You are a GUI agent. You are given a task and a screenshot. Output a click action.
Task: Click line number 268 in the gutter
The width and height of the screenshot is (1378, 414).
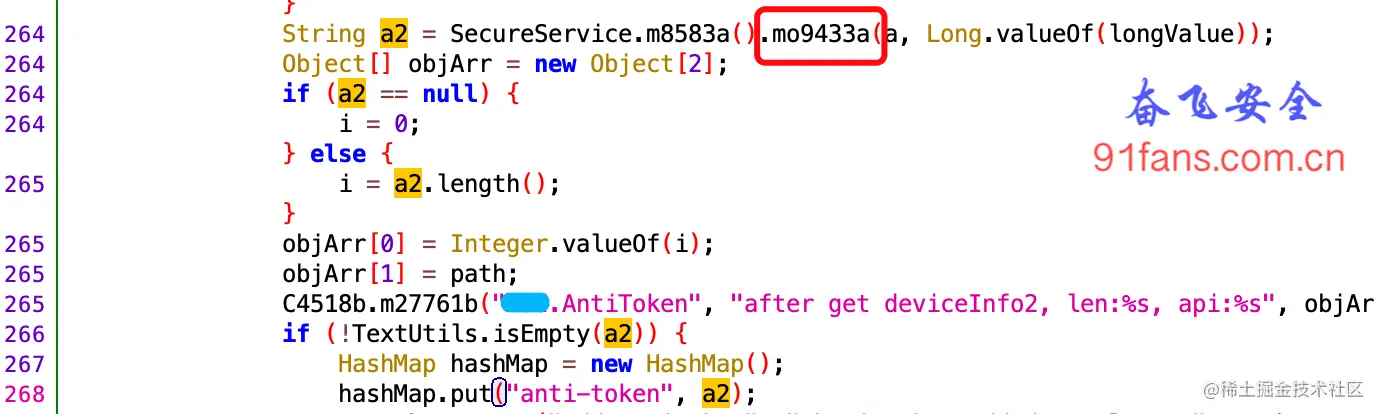click(24, 394)
